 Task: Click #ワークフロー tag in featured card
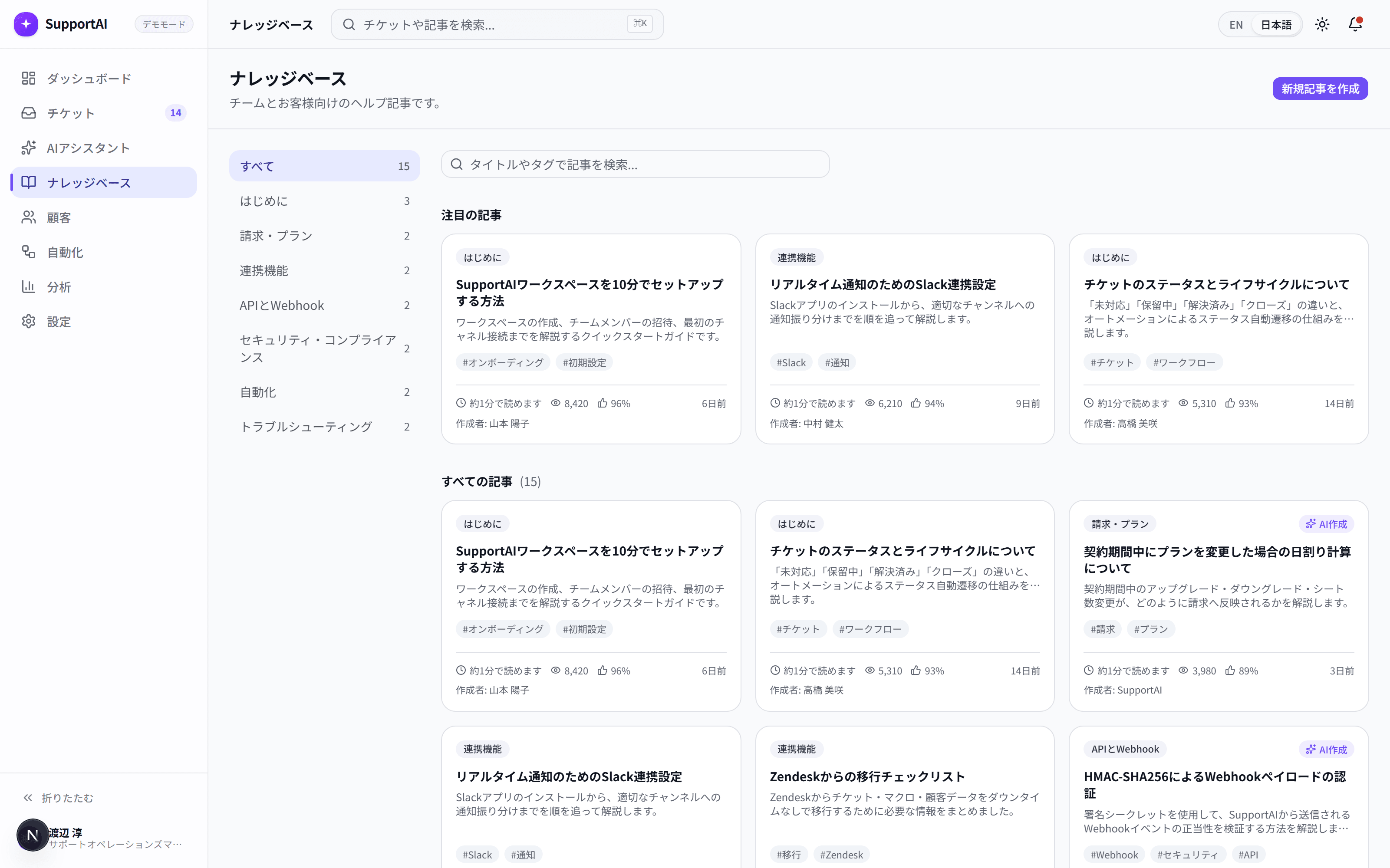1184,362
